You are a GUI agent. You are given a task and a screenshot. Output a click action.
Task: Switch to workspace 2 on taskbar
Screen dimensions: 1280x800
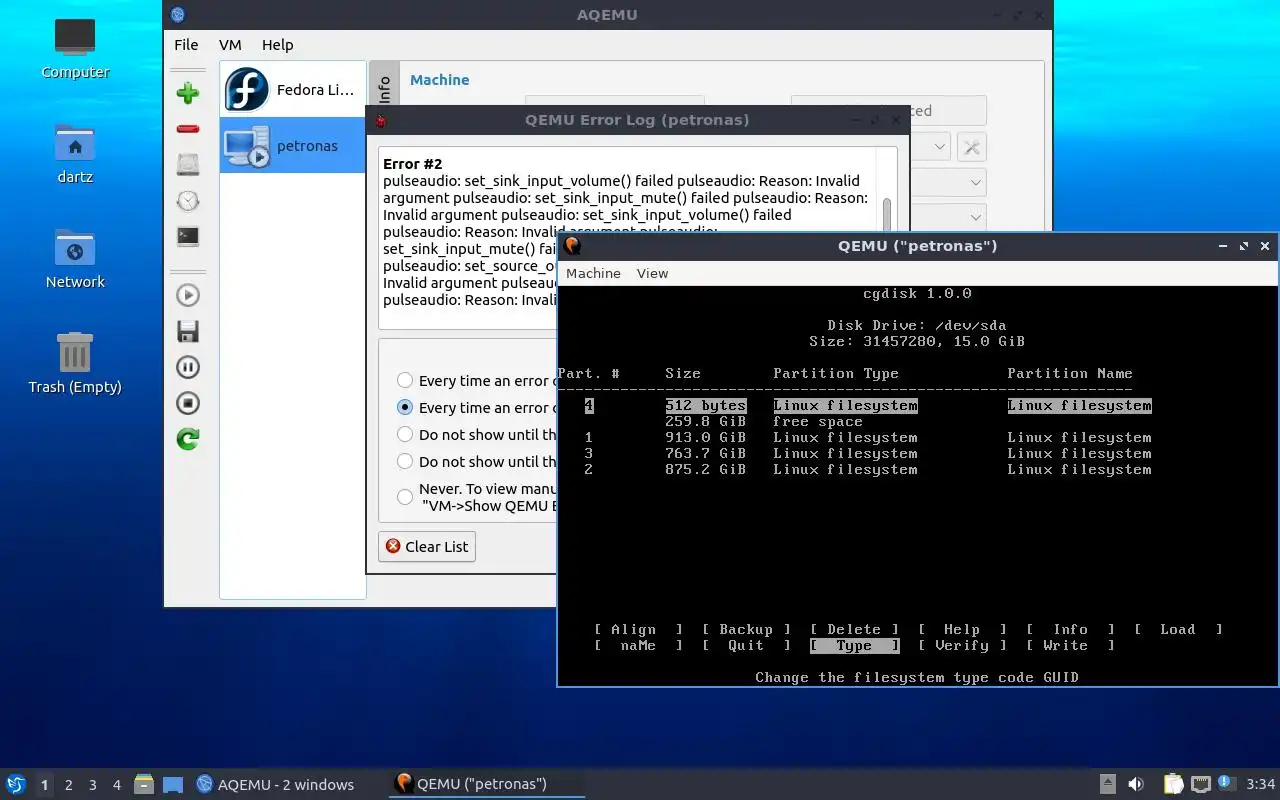(x=69, y=785)
